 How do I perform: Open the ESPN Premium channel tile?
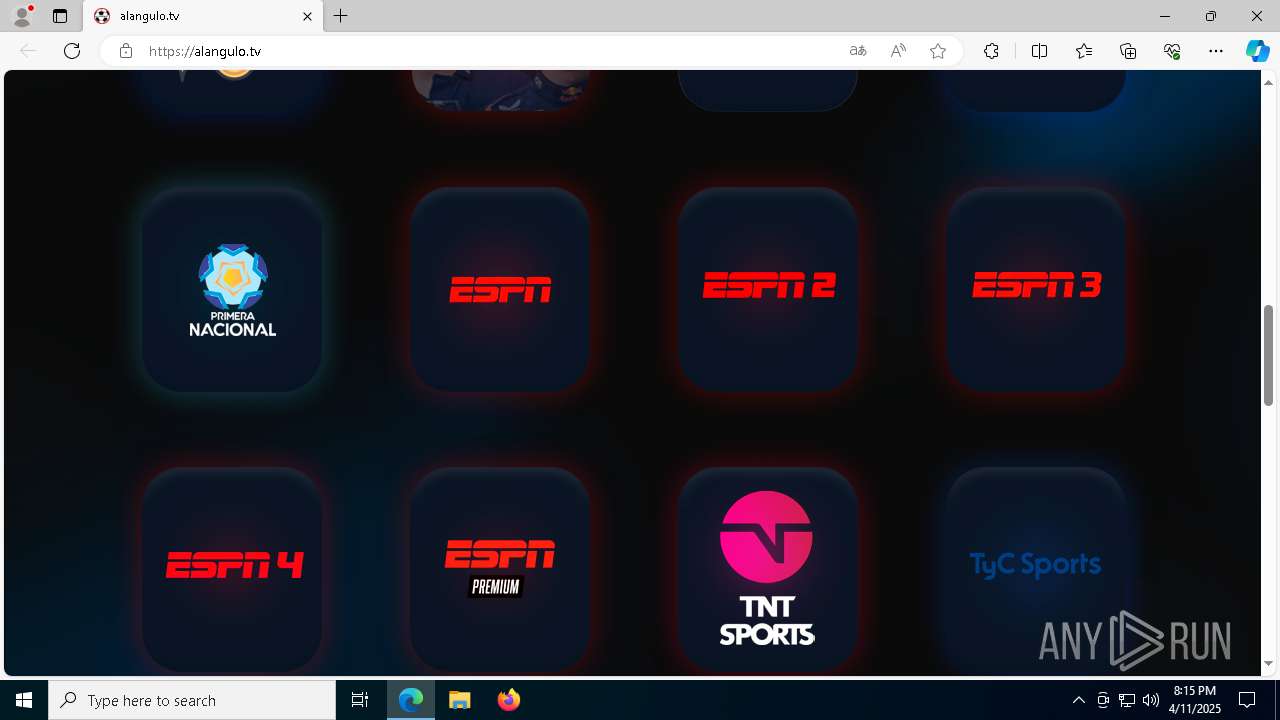[500, 569]
